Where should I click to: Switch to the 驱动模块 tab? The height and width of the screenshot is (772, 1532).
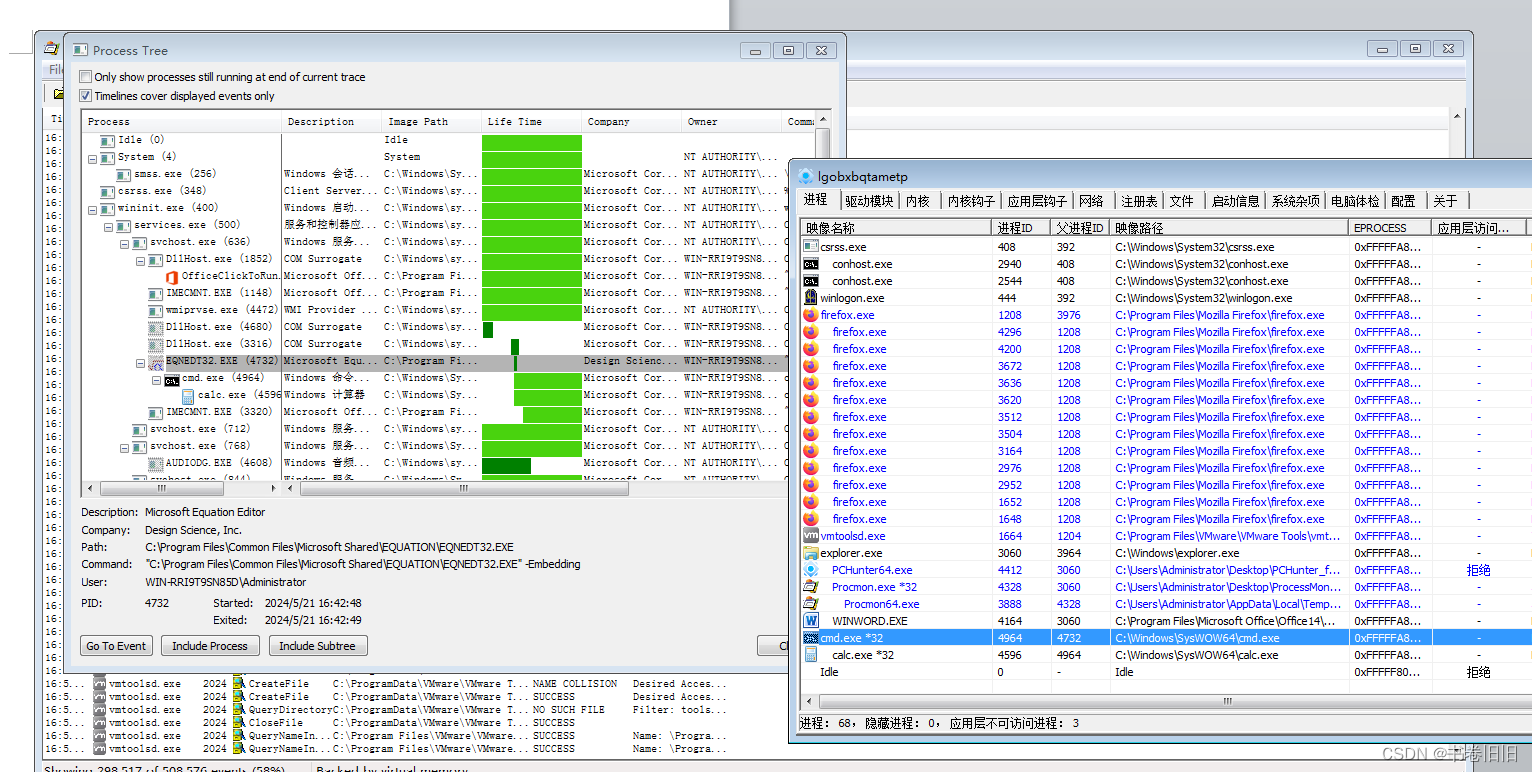coord(868,201)
